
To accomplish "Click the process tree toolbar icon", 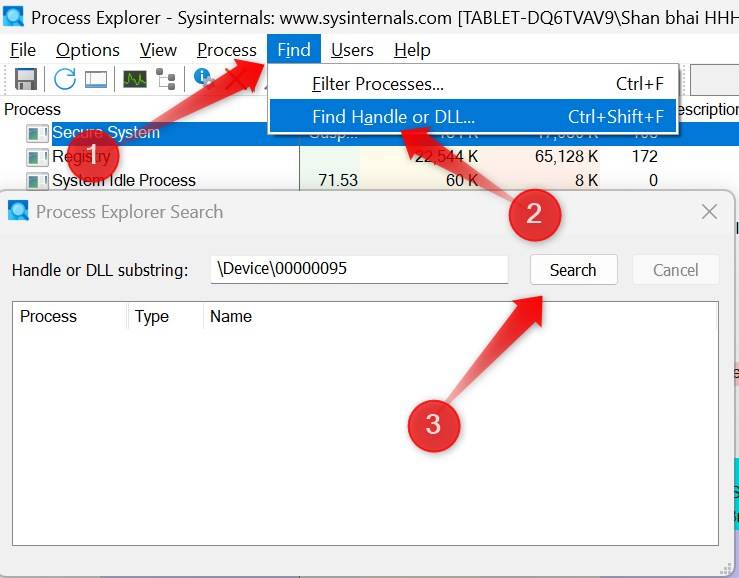I will coord(166,80).
